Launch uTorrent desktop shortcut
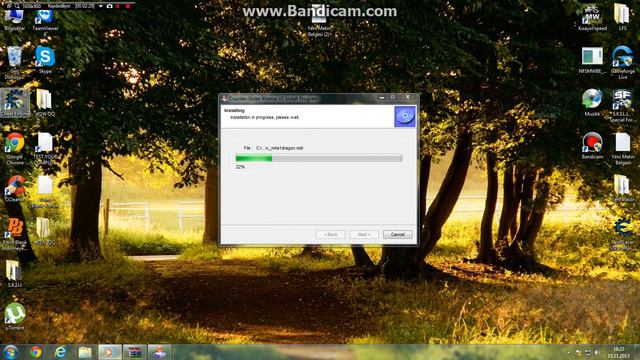640x360 pixels. coord(15,316)
